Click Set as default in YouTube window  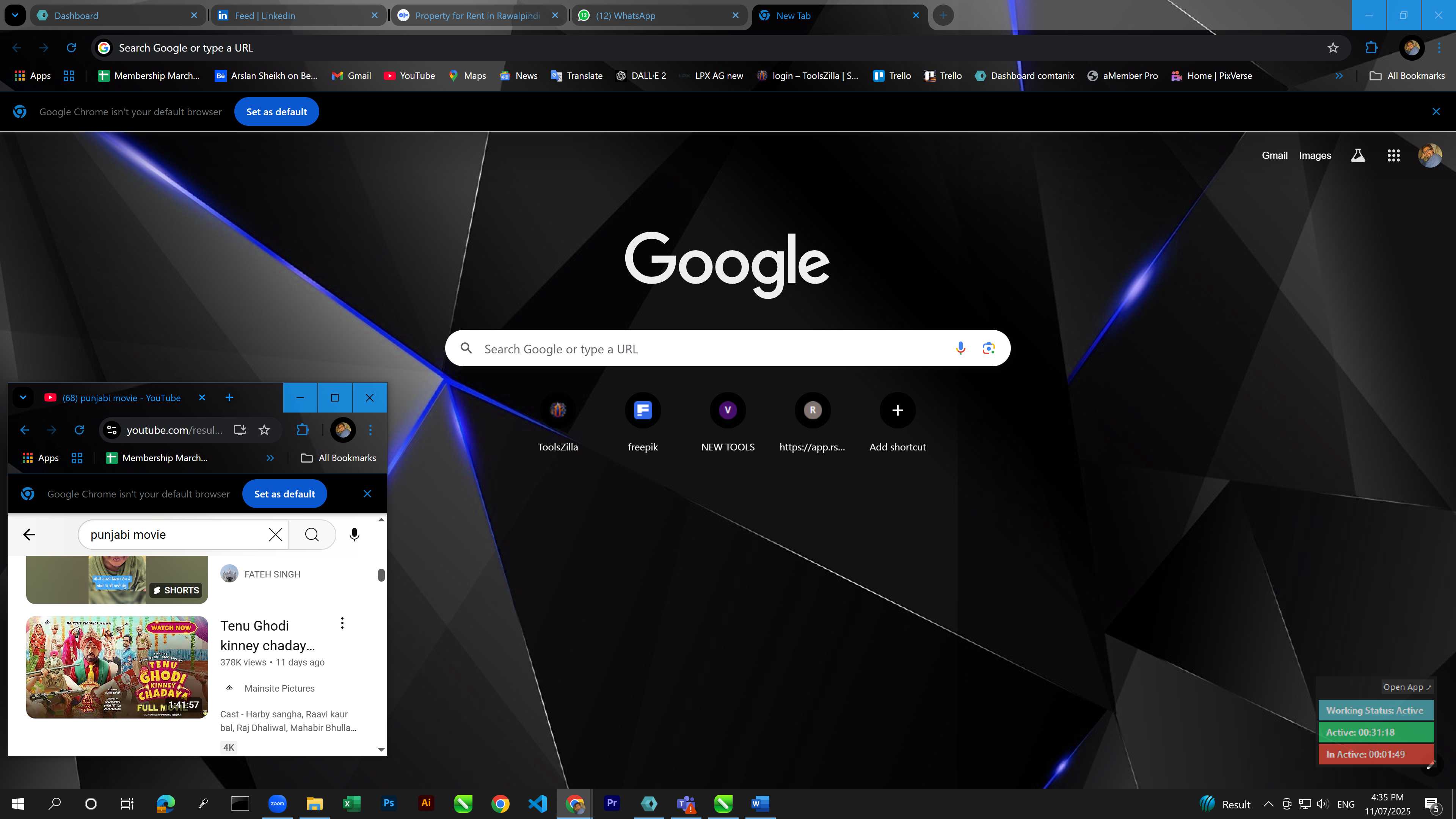point(284,494)
